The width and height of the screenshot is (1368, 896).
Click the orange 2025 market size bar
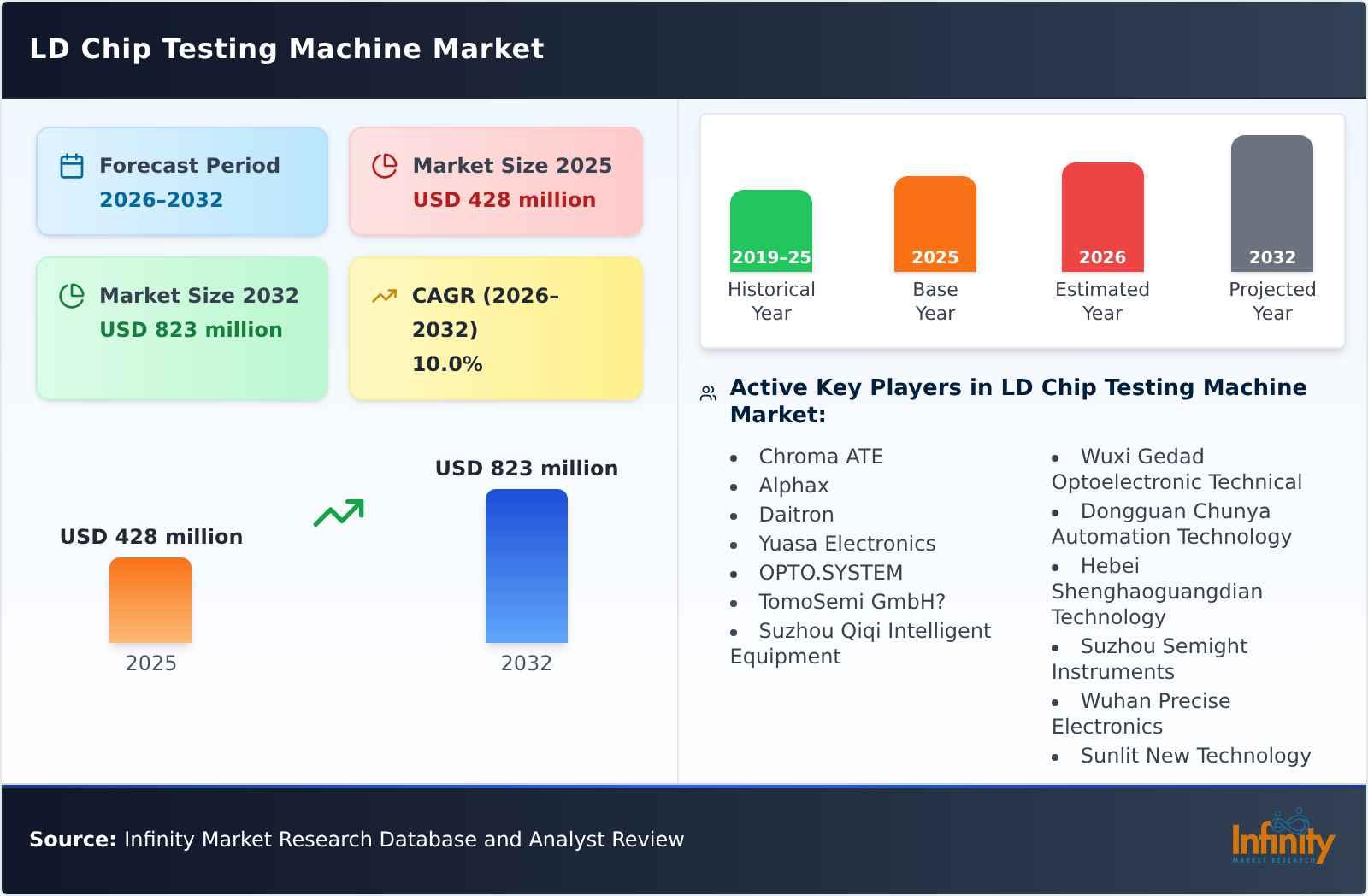pyautogui.click(x=150, y=600)
